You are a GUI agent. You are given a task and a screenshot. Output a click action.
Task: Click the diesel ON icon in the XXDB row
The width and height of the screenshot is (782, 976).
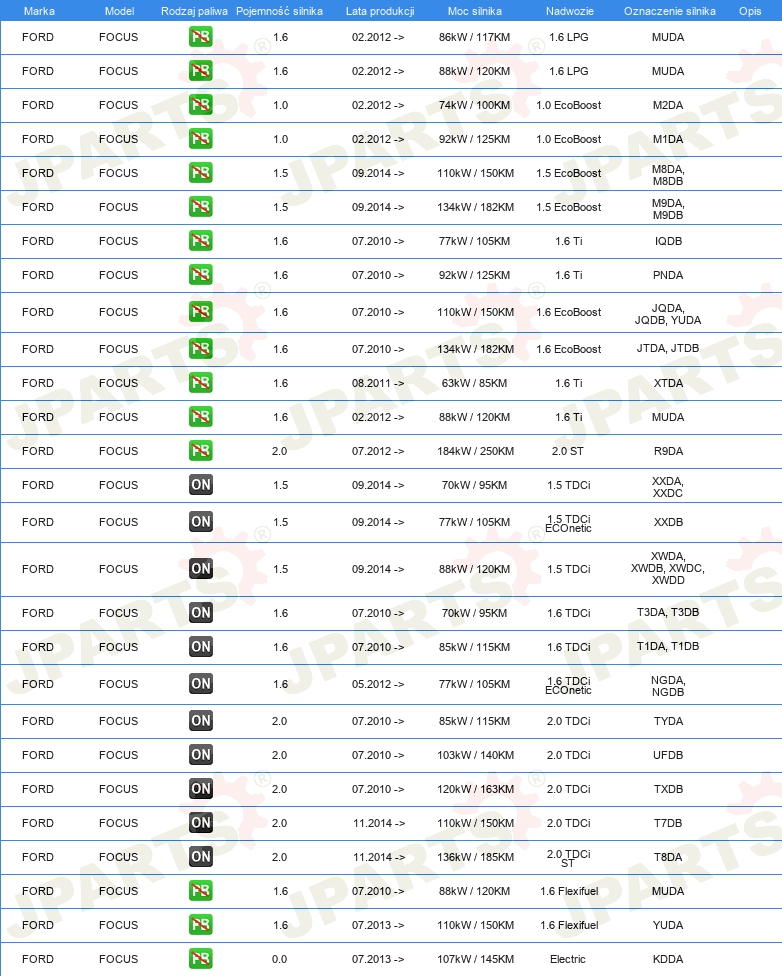tap(200, 522)
